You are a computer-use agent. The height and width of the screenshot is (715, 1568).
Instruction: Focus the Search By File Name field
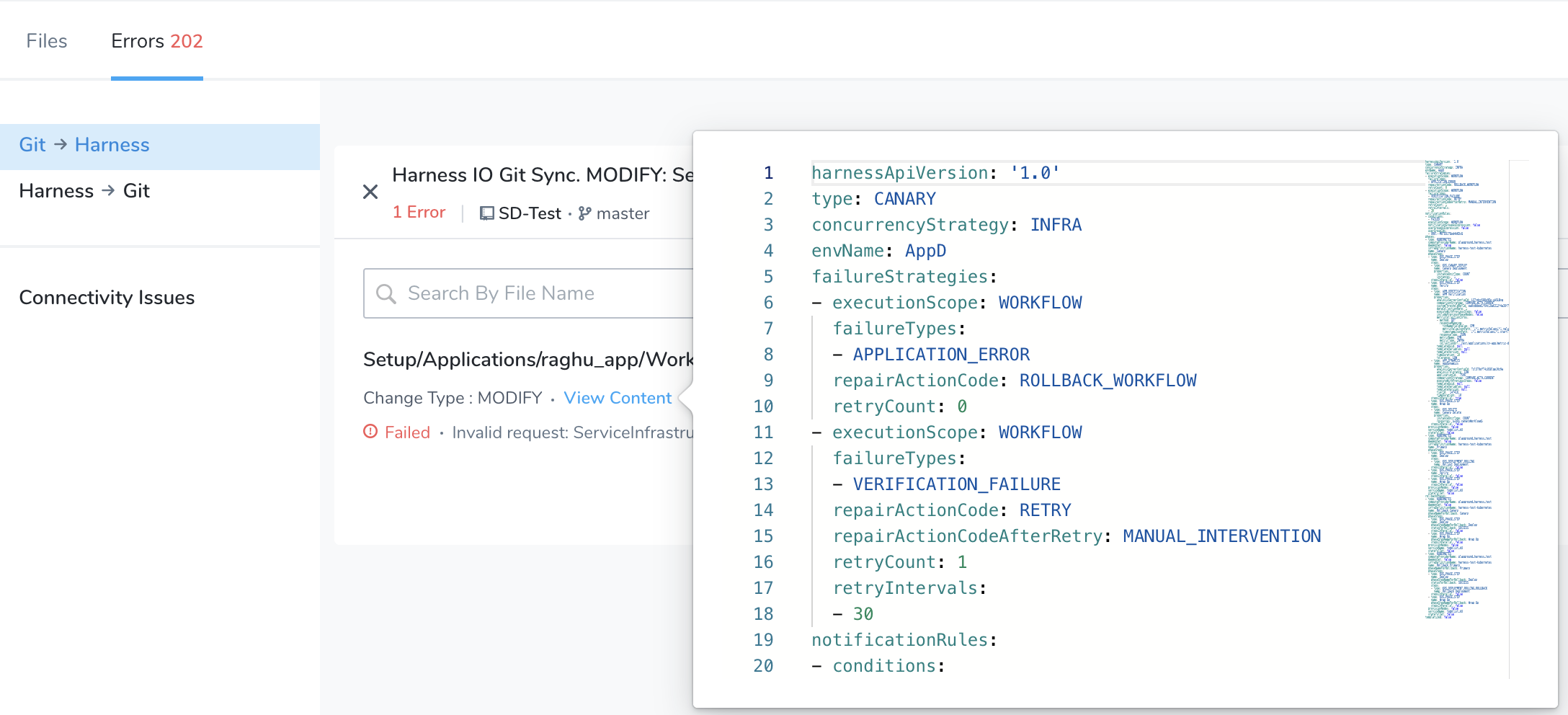coord(528,293)
